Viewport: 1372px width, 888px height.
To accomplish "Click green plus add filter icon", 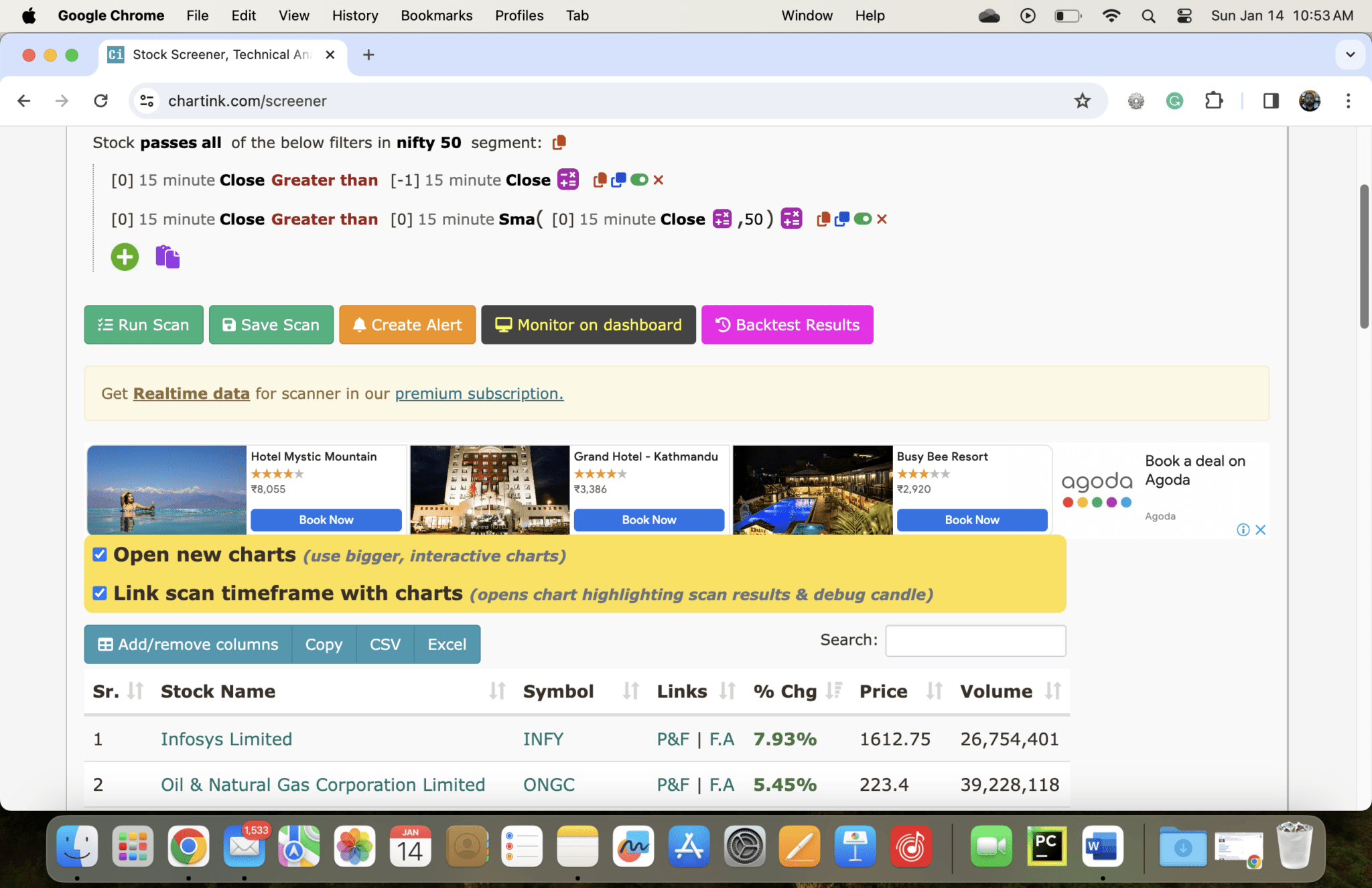I will click(125, 257).
